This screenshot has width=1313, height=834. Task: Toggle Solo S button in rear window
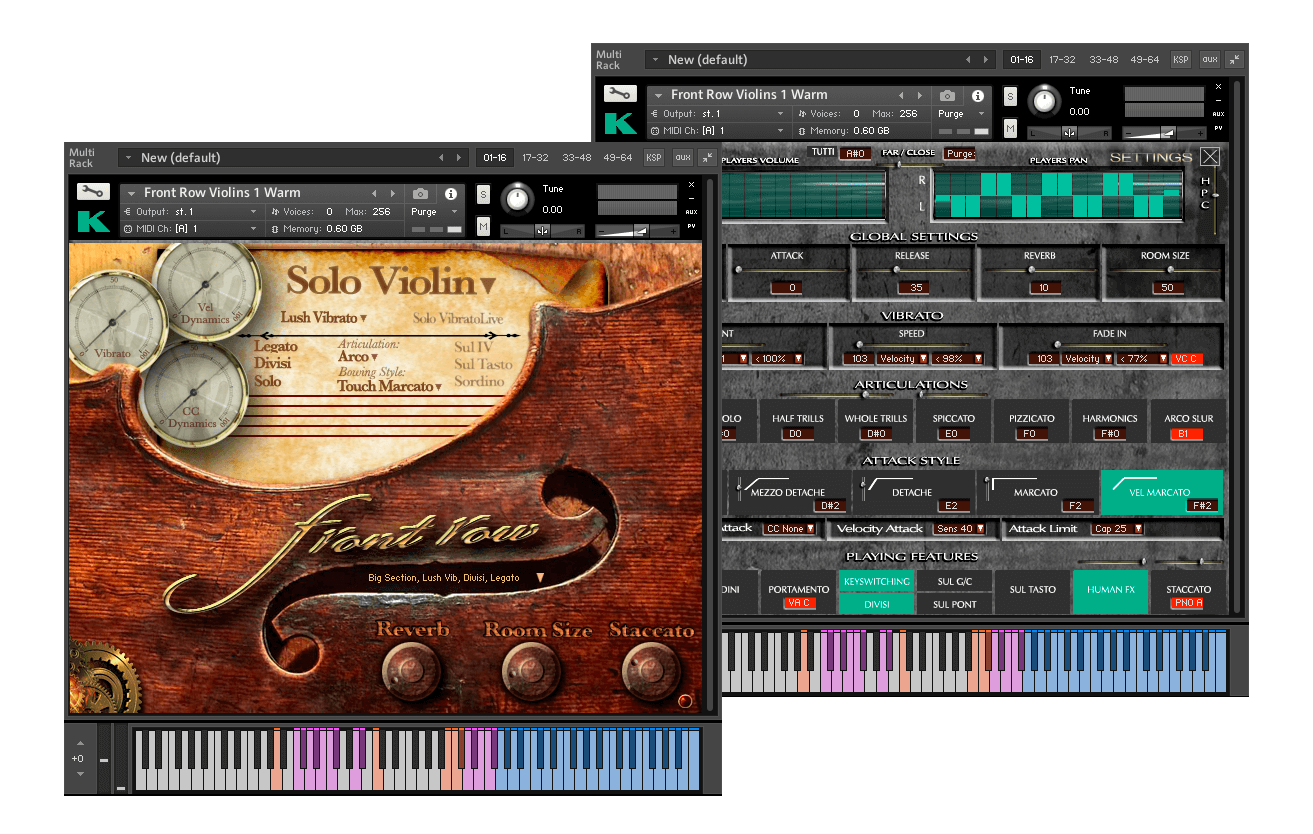pyautogui.click(x=1011, y=96)
